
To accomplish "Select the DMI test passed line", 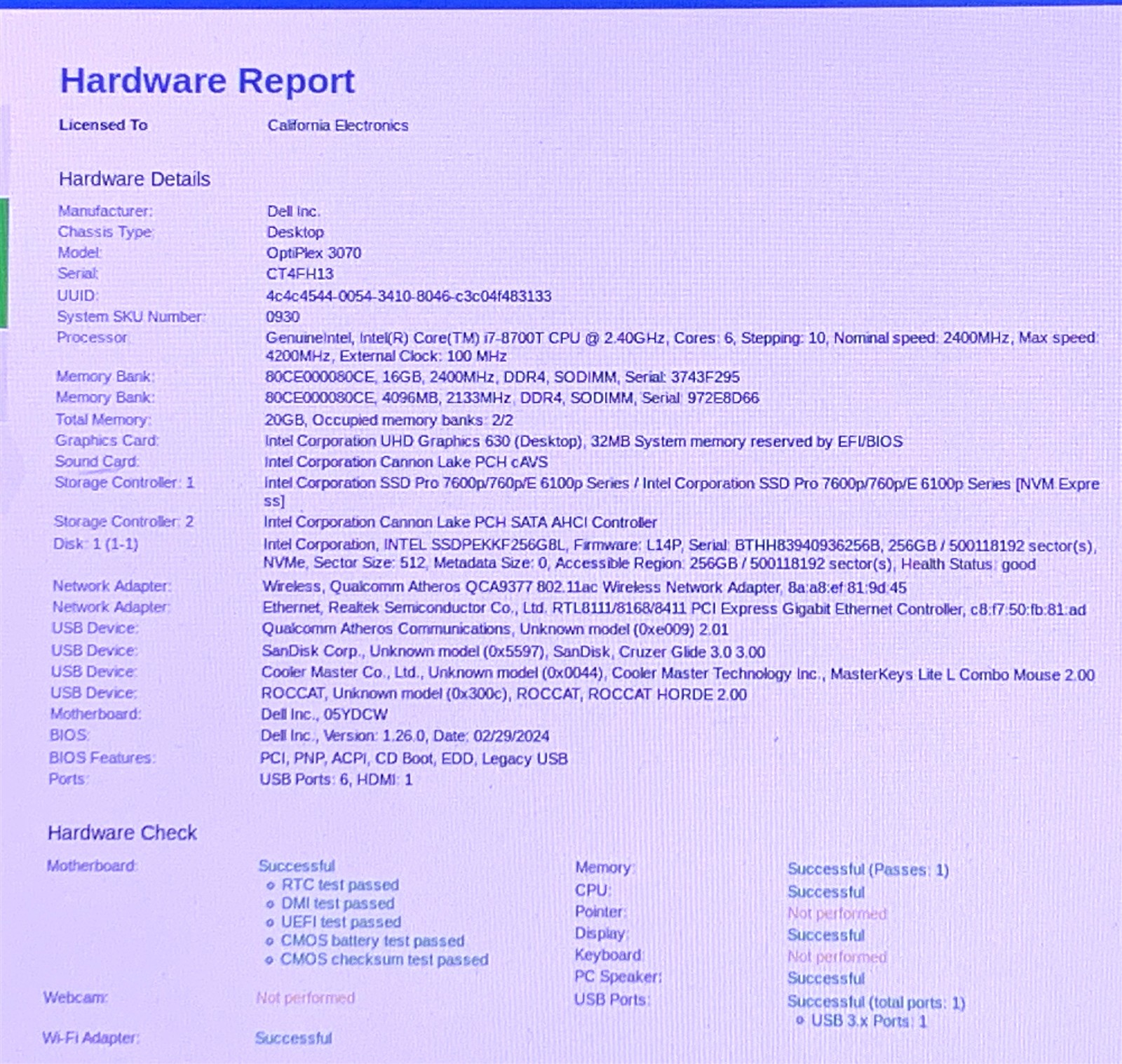I will coord(337,904).
